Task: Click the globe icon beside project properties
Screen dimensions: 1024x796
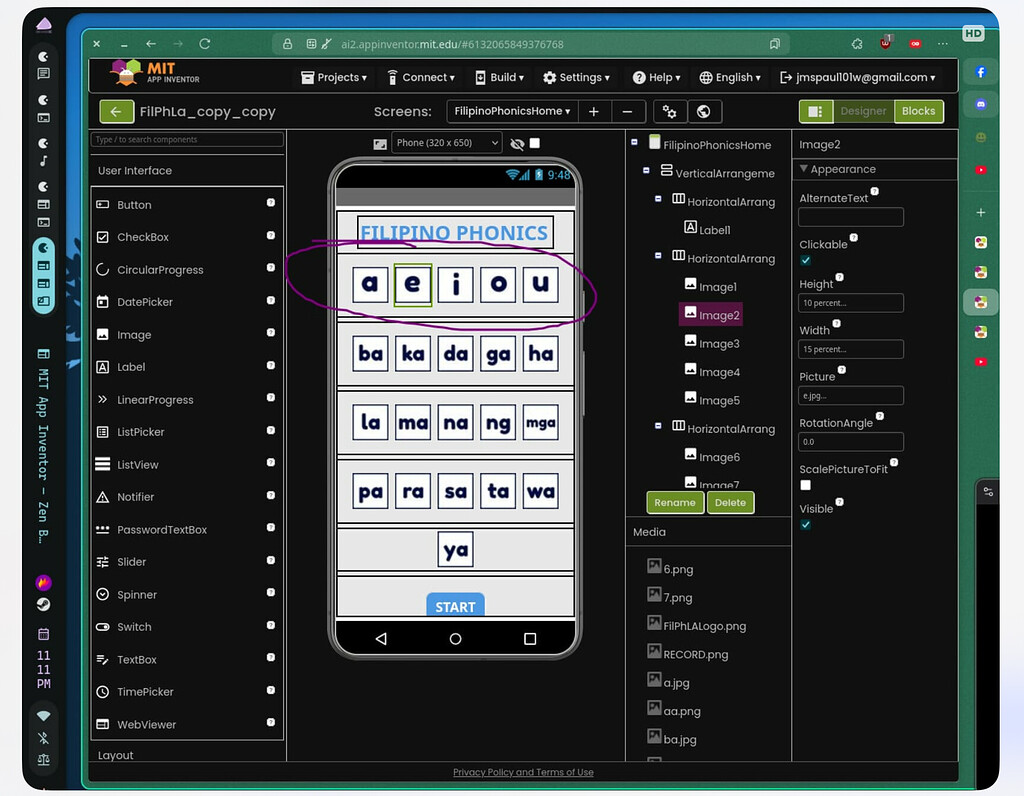Action: click(x=704, y=112)
